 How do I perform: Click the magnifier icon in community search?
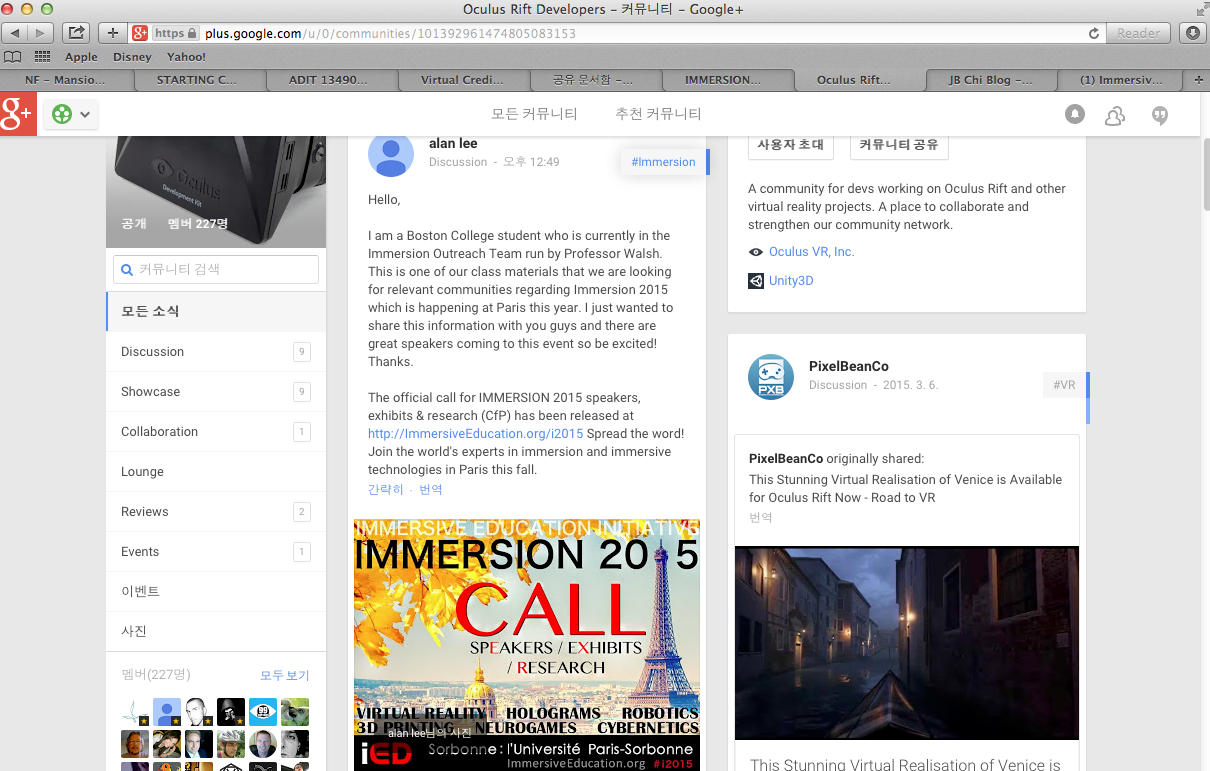(x=127, y=269)
